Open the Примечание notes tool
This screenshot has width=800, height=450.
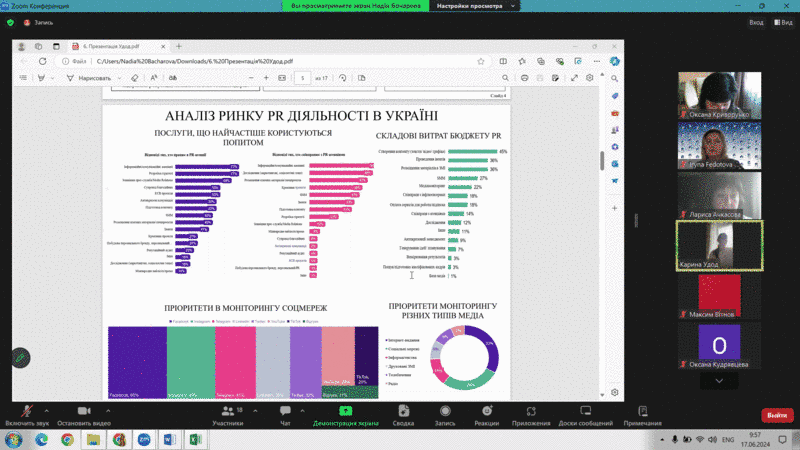(642, 414)
